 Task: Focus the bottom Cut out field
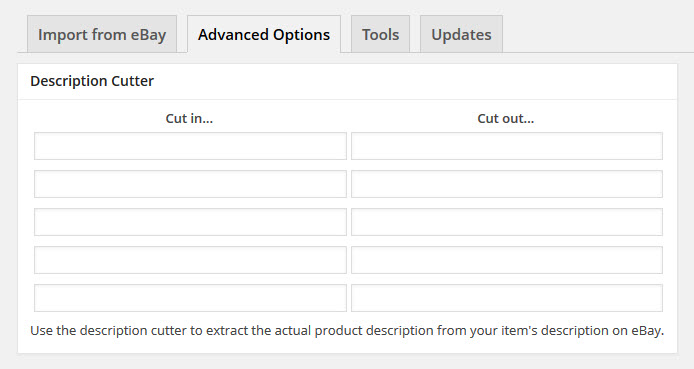click(507, 298)
